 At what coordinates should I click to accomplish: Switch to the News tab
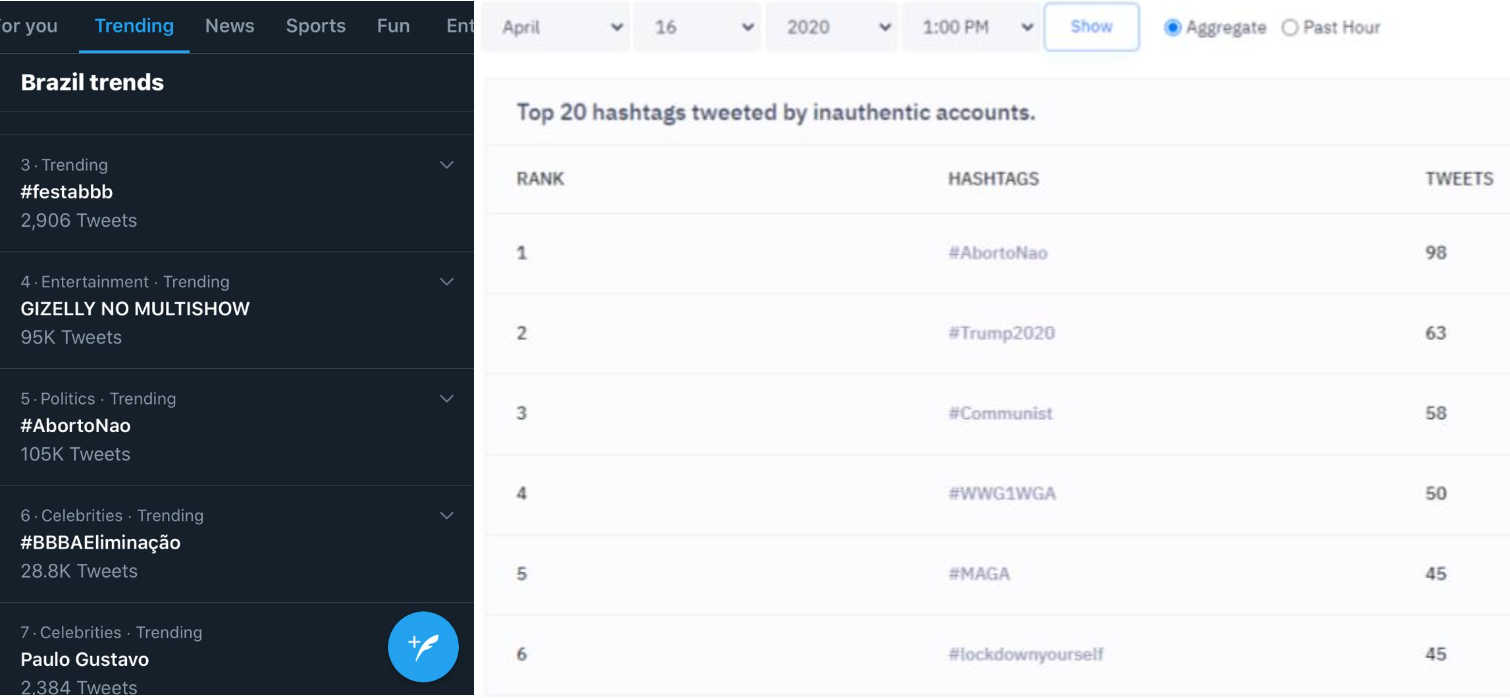coord(229,26)
